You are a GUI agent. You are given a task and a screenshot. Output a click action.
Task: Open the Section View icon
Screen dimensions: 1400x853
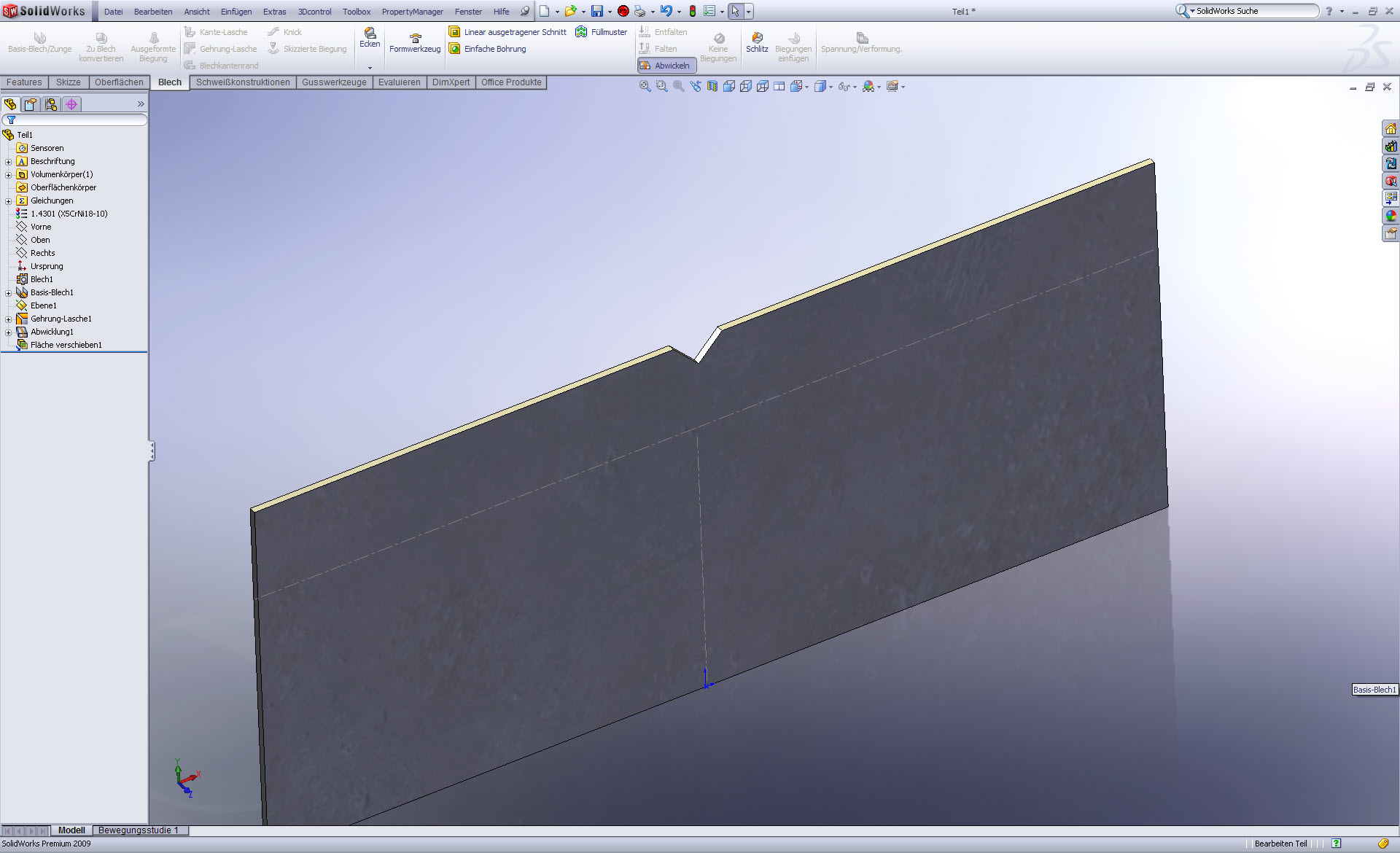click(x=712, y=86)
